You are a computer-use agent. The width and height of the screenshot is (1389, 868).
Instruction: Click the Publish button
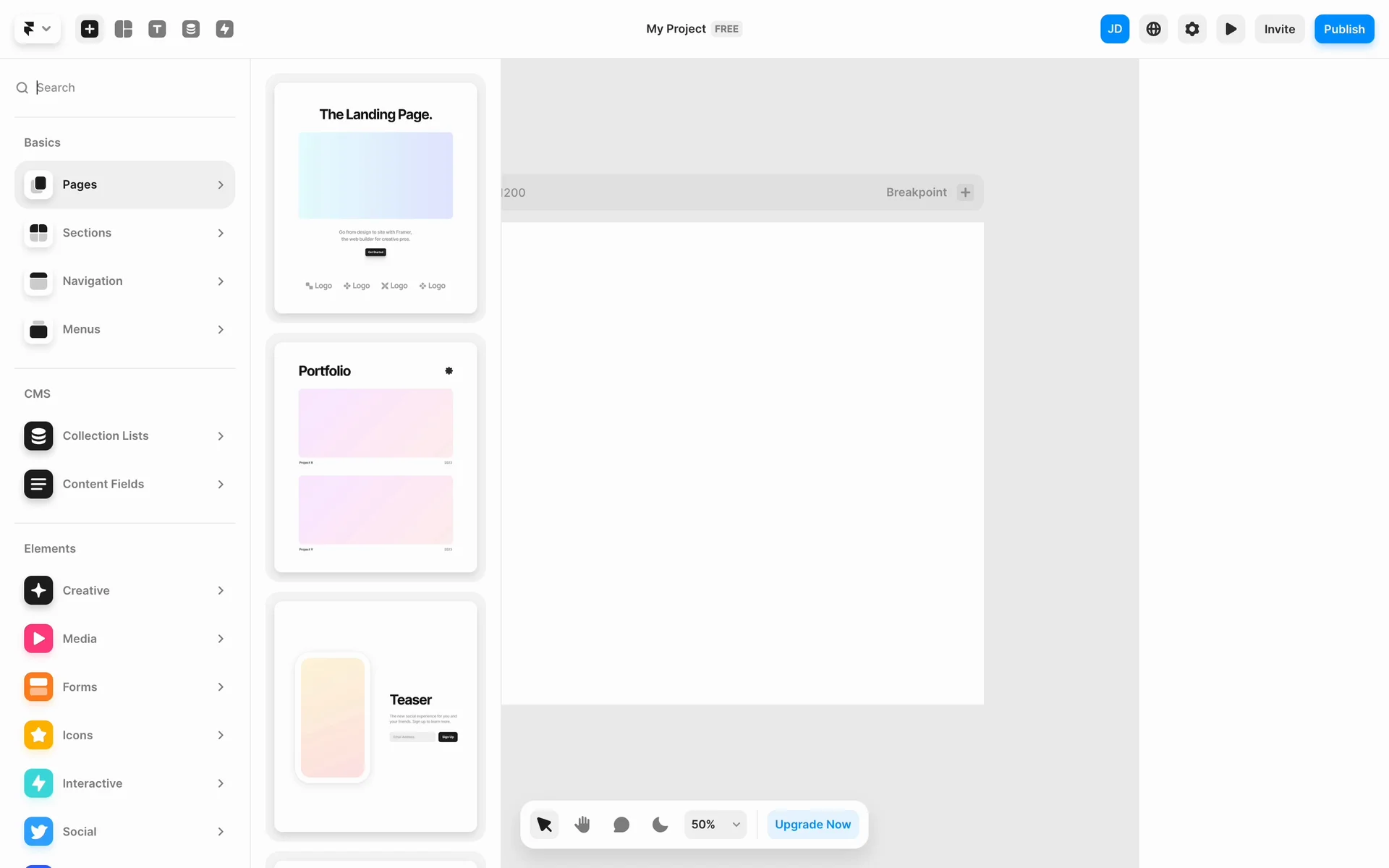[x=1344, y=29]
